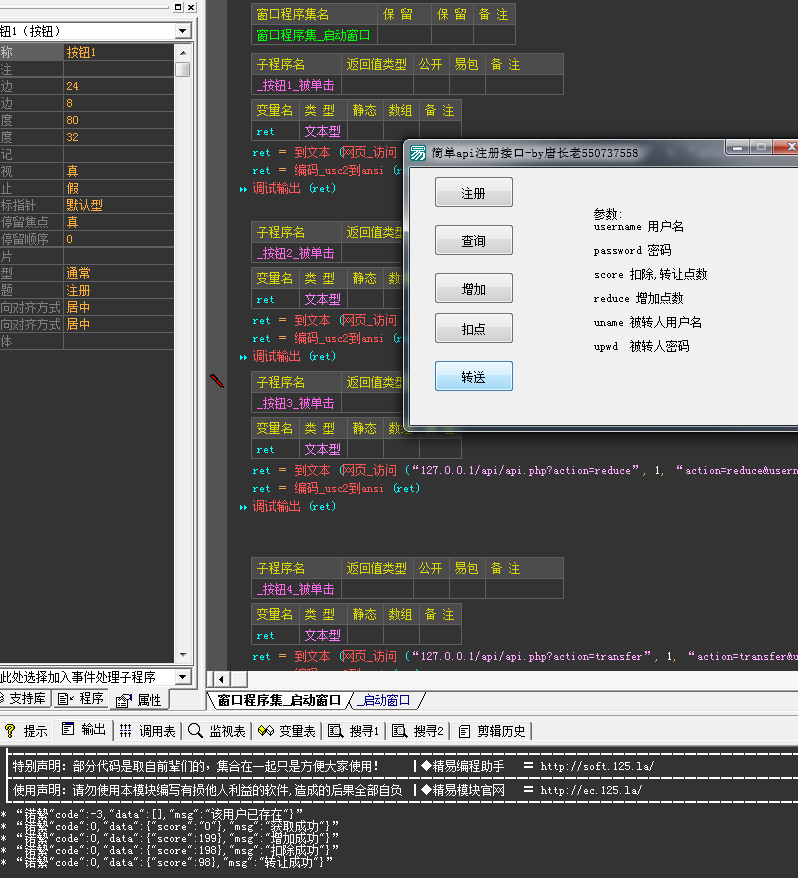Click the 可视 property value 真
The width and height of the screenshot is (798, 878).
[72, 171]
